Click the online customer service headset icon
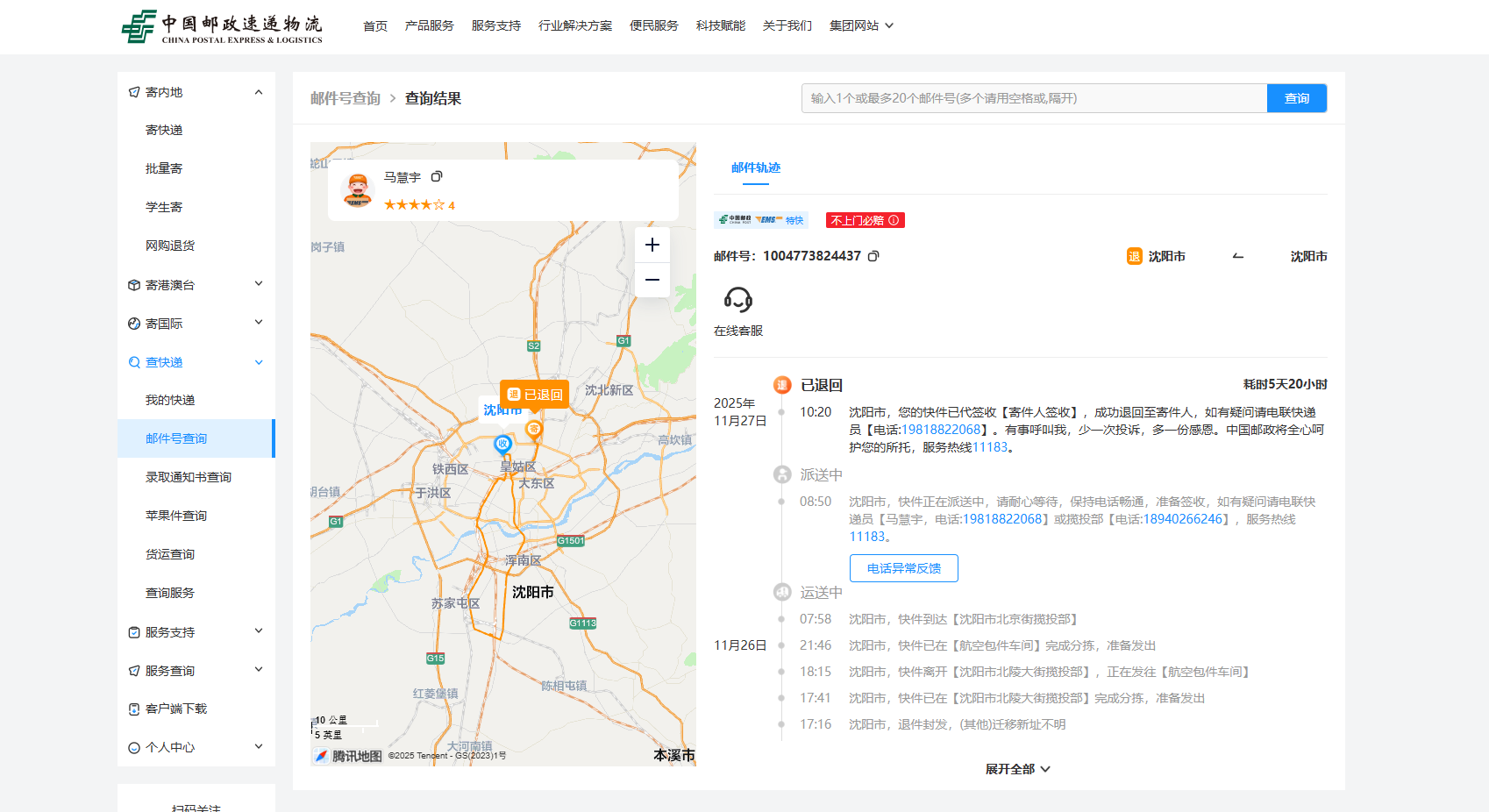Viewport: 1489px width, 812px height. click(737, 300)
